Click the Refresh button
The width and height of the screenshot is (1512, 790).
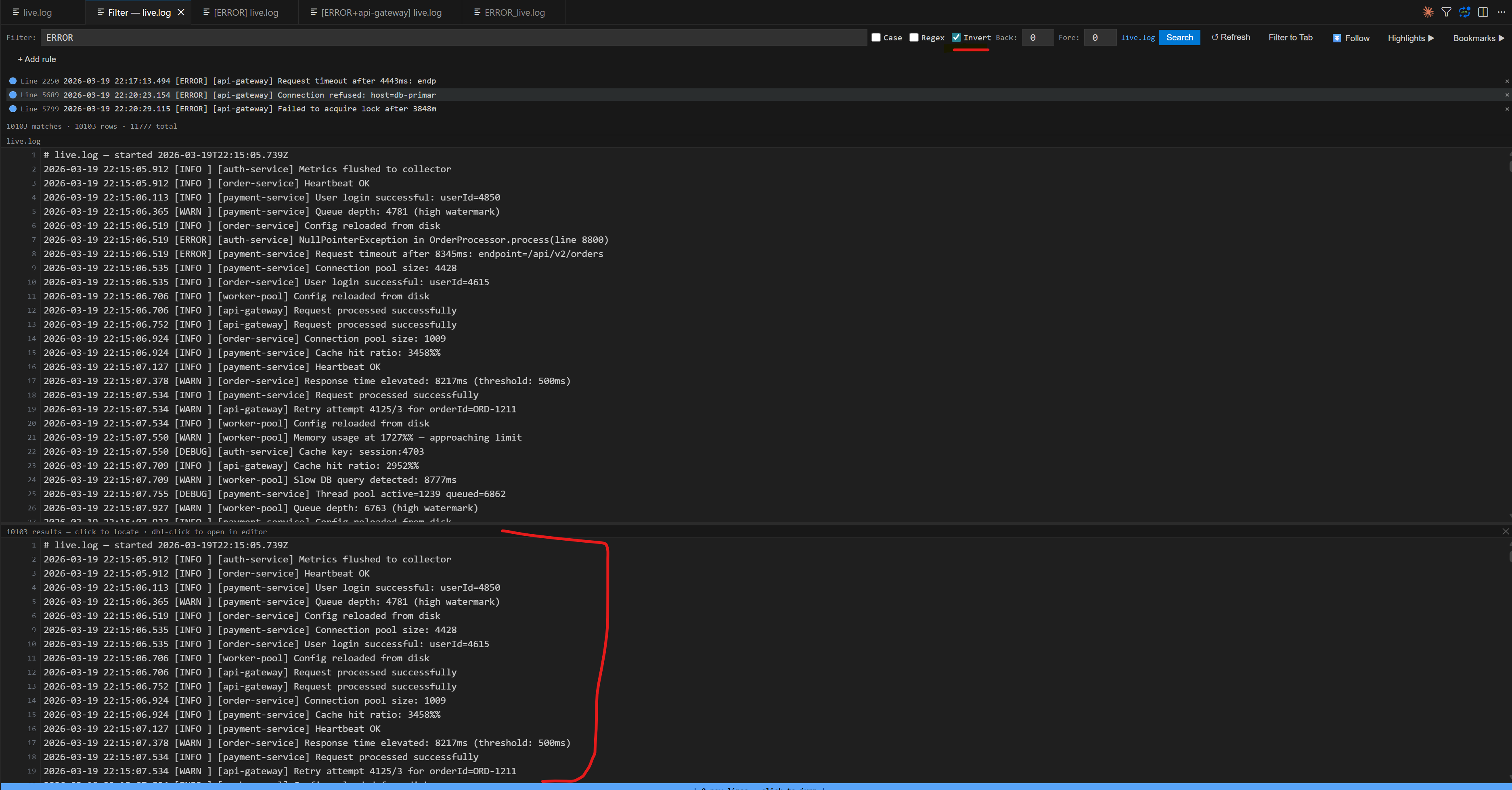point(1230,38)
